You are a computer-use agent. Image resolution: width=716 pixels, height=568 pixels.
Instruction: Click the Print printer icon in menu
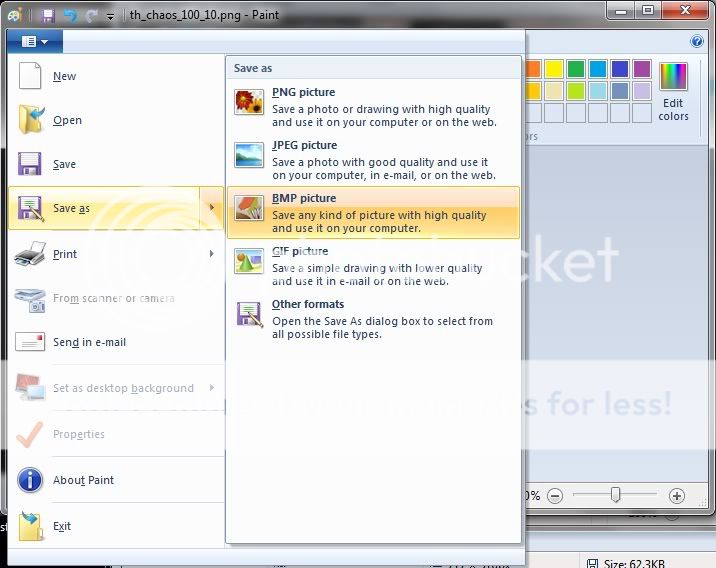click(x=30, y=254)
